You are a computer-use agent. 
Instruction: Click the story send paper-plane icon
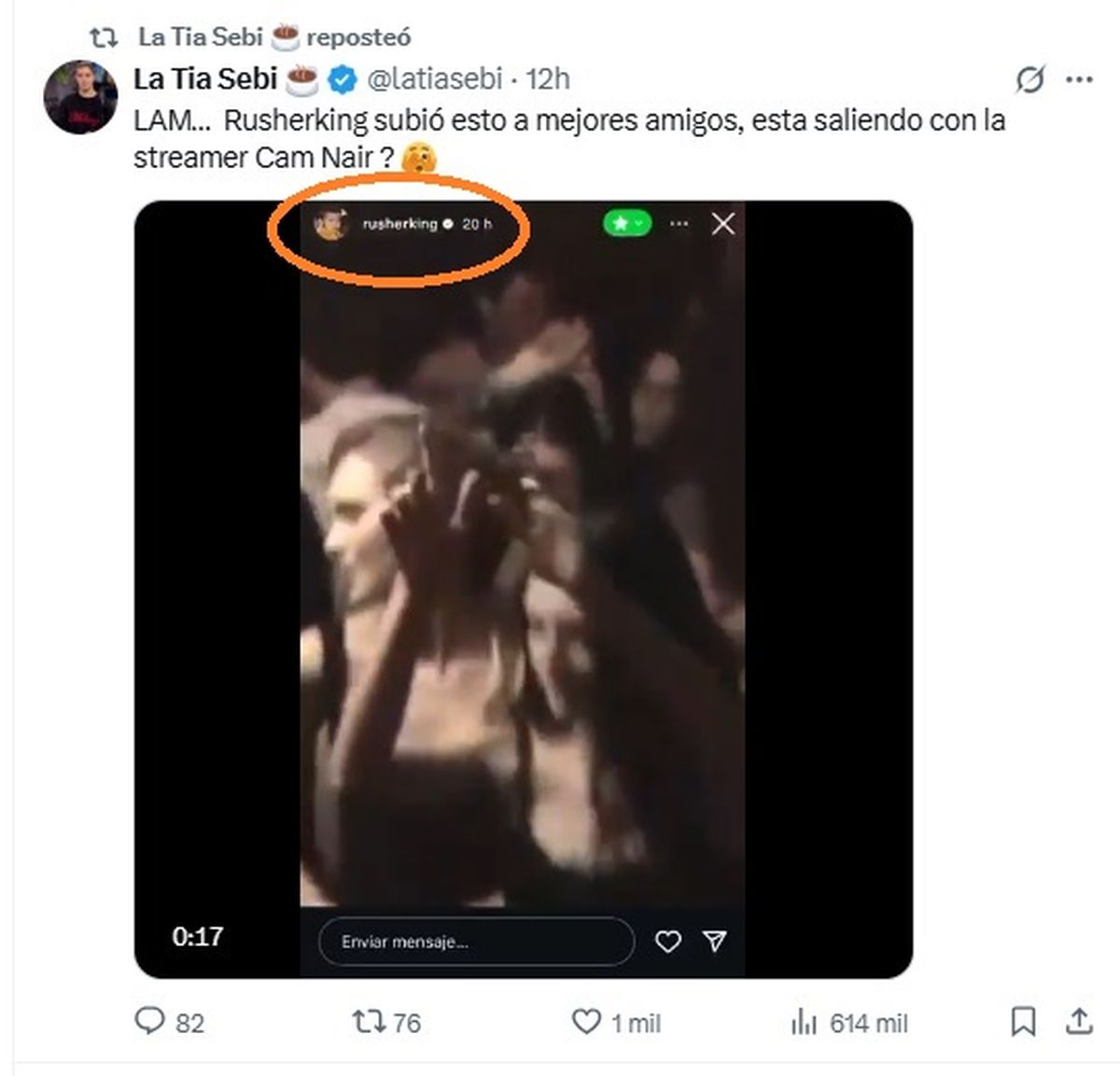715,942
